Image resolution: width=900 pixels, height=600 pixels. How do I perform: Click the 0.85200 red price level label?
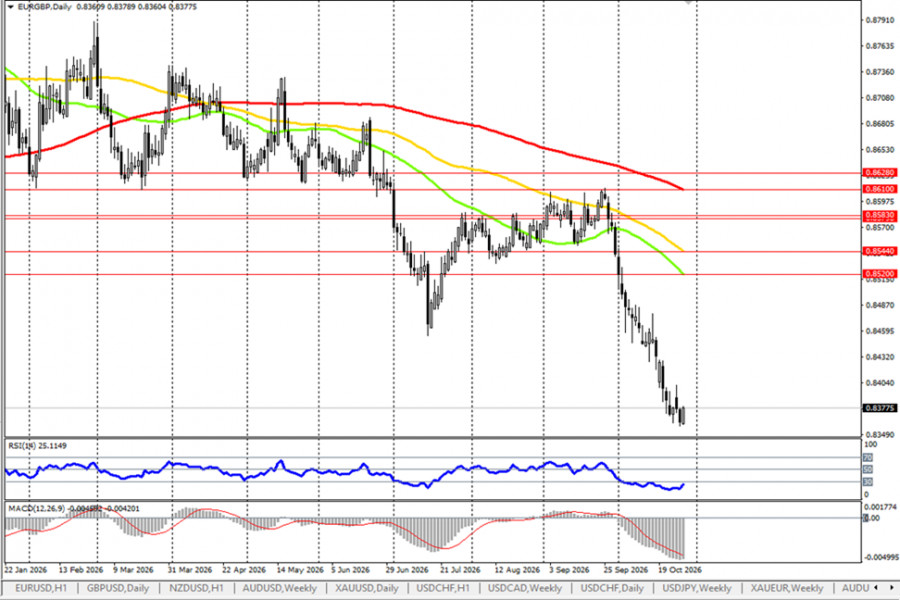click(879, 274)
